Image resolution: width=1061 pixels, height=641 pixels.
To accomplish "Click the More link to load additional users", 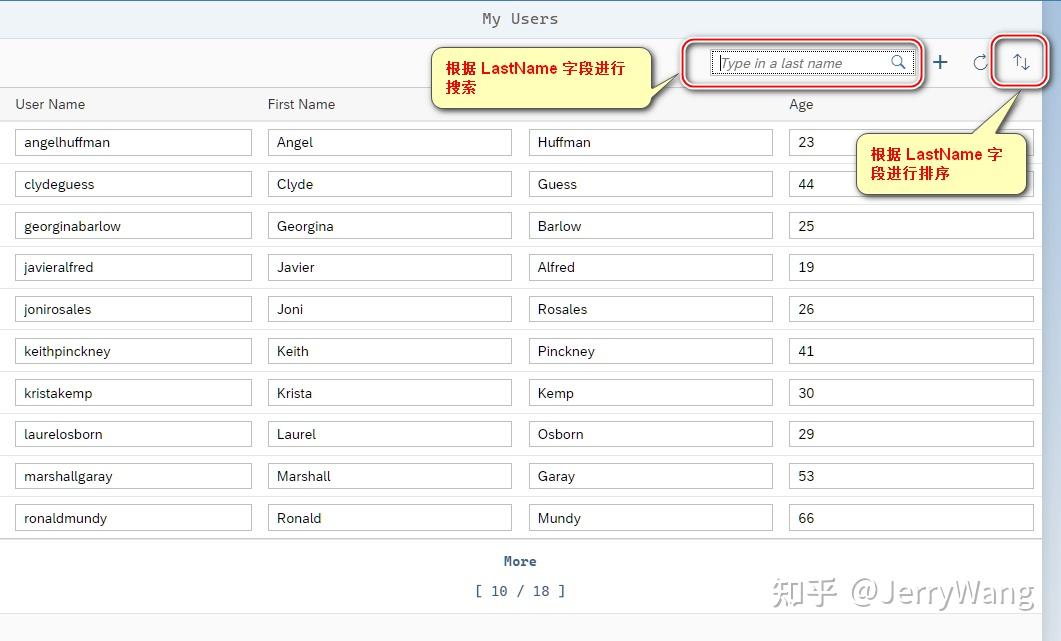I will [x=520, y=561].
